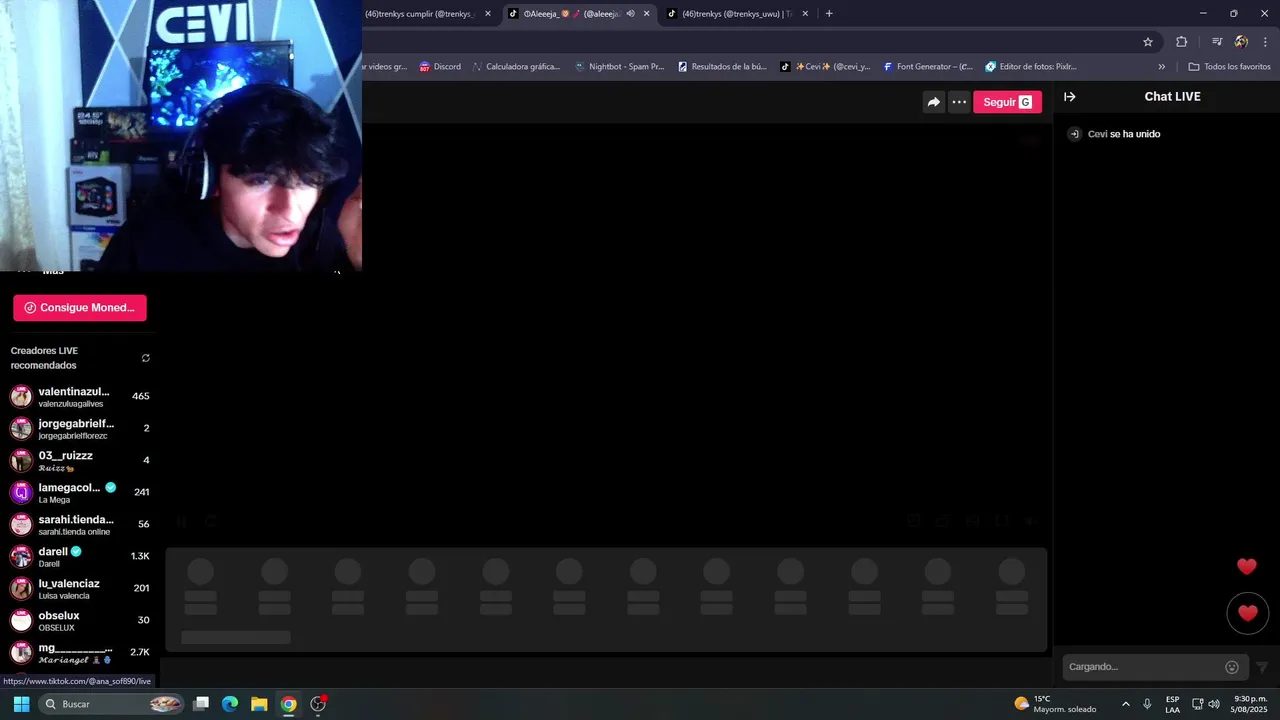Open the Font Generator bookmark
This screenshot has height=720, width=1280.
tap(927, 67)
